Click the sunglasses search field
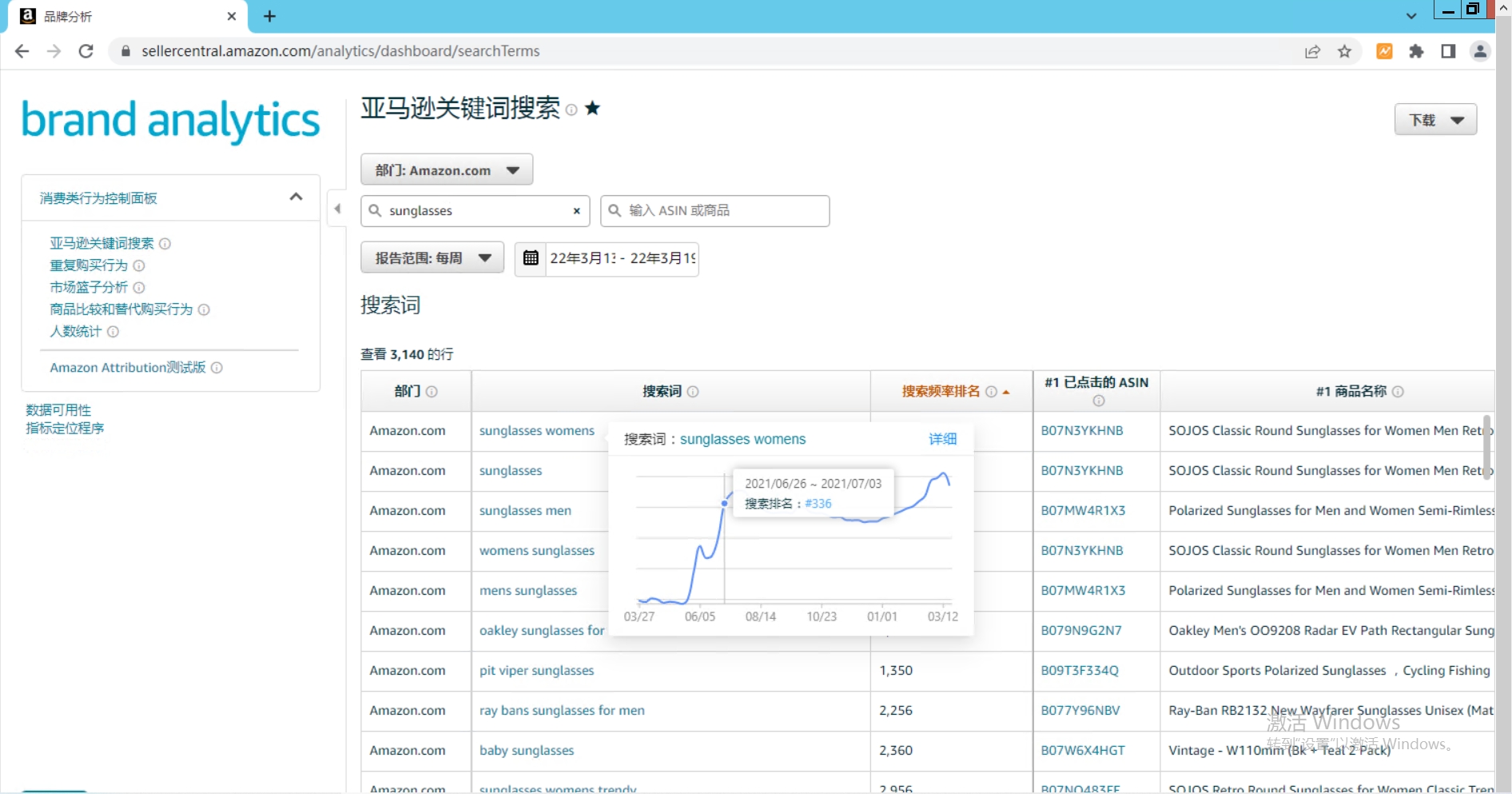 coord(475,211)
